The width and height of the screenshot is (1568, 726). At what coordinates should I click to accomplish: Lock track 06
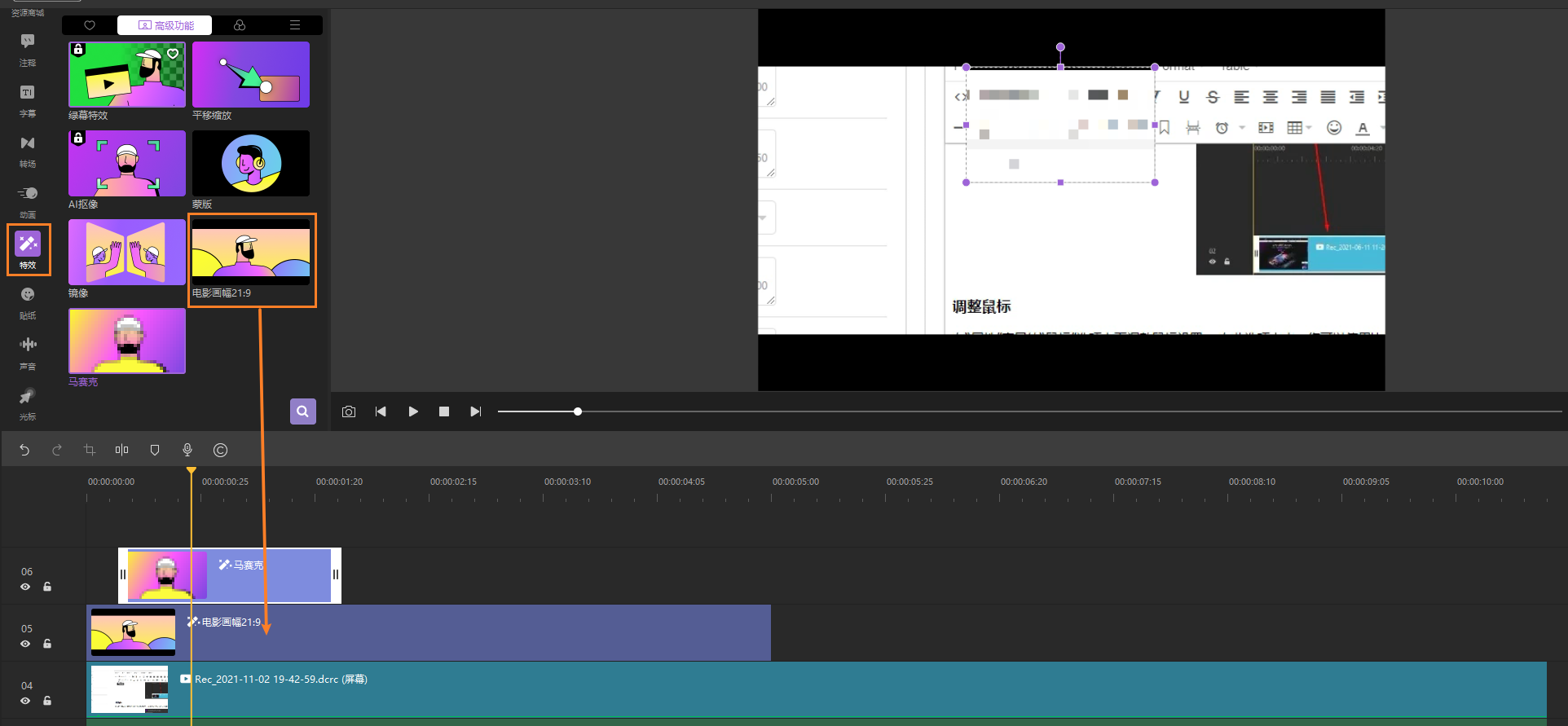(x=47, y=587)
